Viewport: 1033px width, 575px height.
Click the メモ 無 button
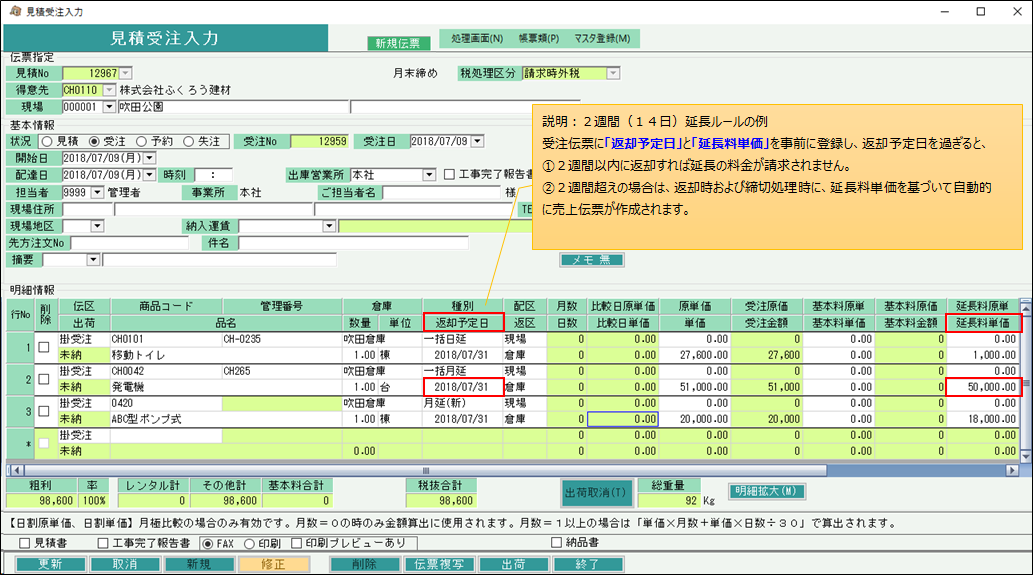point(592,260)
